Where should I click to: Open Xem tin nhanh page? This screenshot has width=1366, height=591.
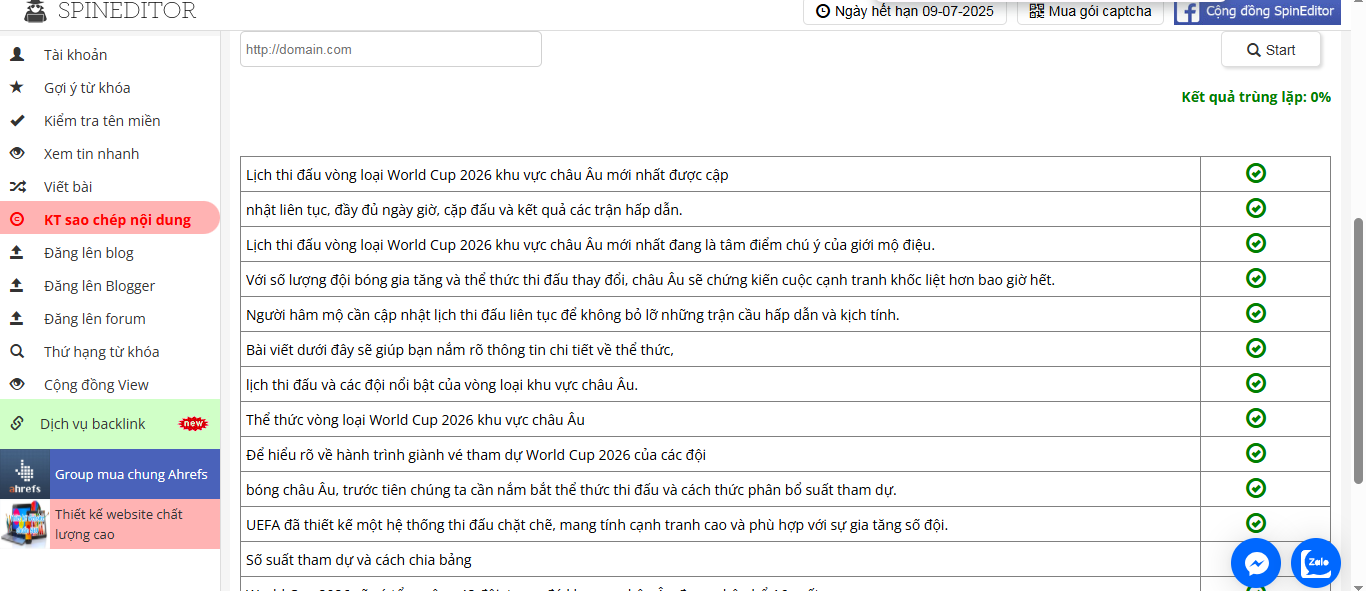(x=110, y=153)
